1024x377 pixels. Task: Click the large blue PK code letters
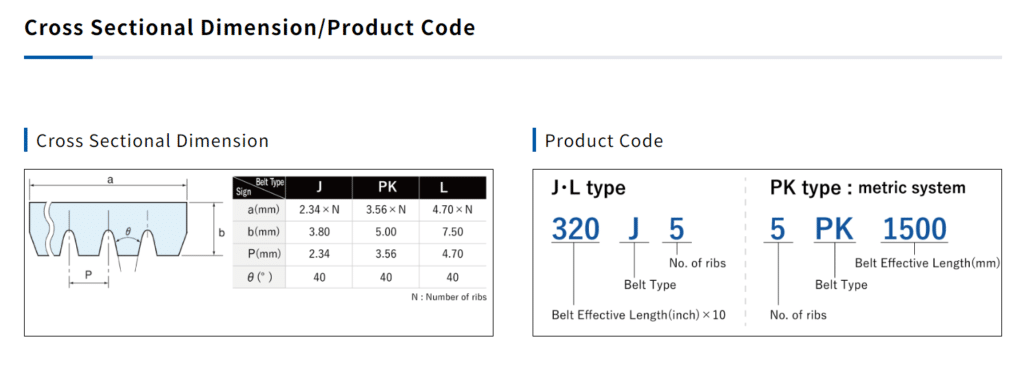pos(835,228)
